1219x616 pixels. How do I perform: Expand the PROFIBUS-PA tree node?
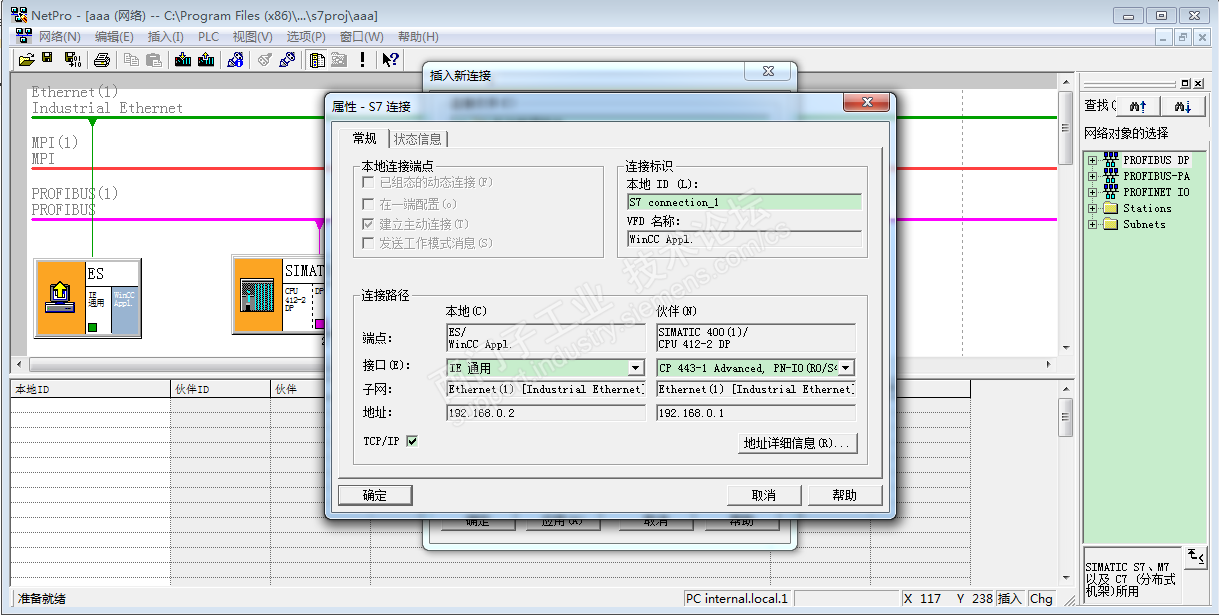[1092, 176]
